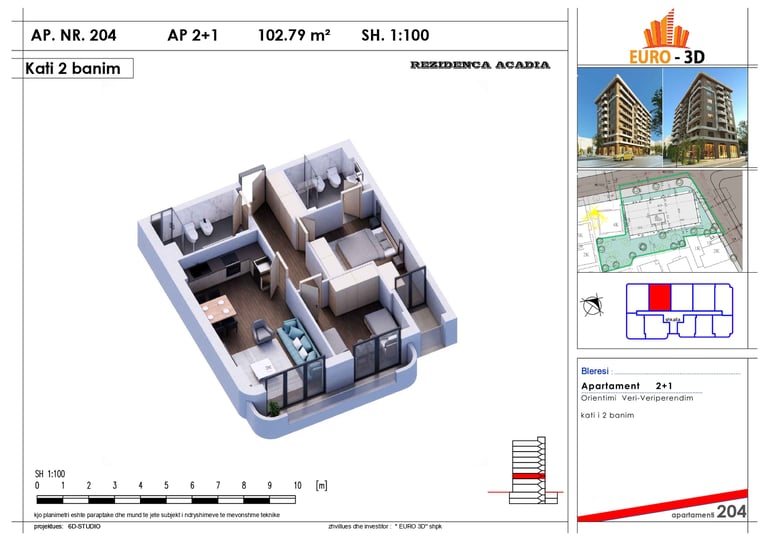The height and width of the screenshot is (542, 768).
Task: Click the 'projektues: 6D-STUDIO' footer text
Action: click(67, 527)
